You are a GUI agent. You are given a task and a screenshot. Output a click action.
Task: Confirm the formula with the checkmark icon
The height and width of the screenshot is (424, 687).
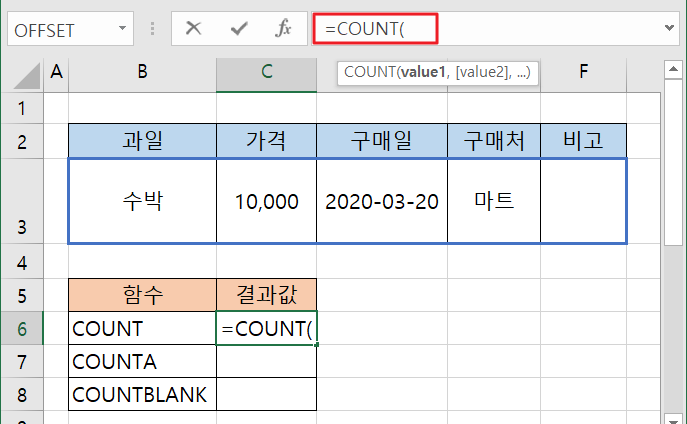coord(239,28)
